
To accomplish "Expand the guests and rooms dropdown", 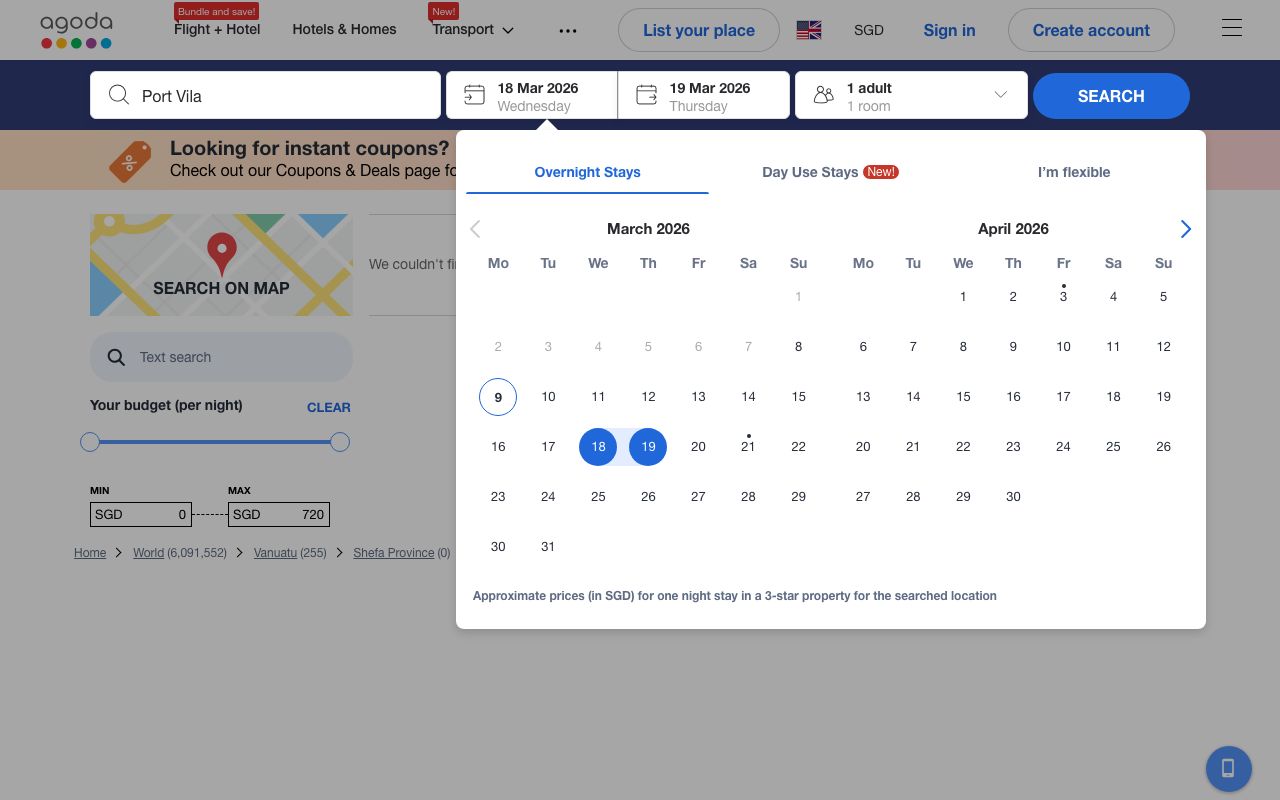I will [910, 96].
